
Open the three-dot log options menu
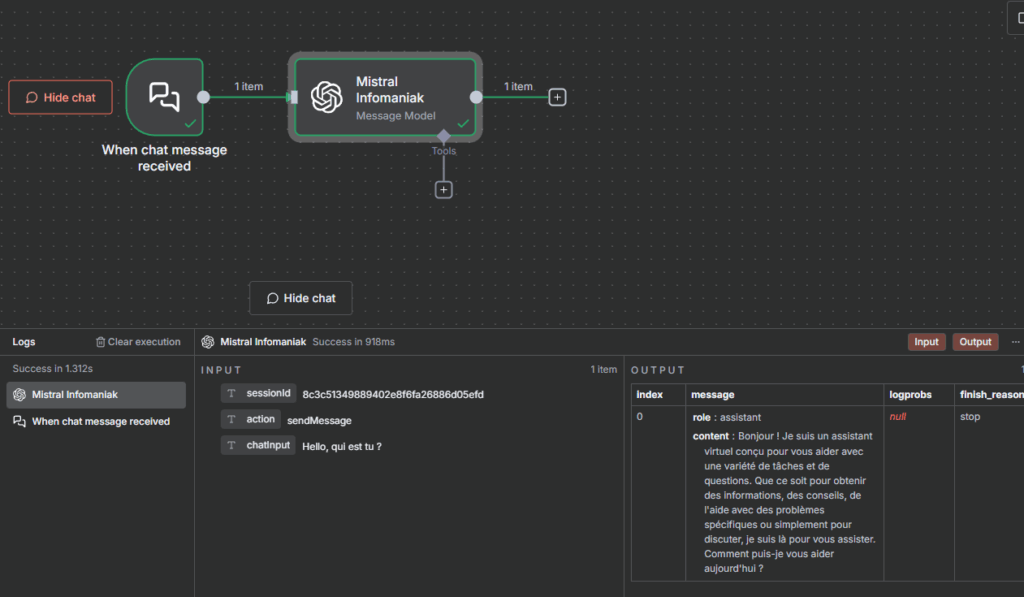point(1015,342)
